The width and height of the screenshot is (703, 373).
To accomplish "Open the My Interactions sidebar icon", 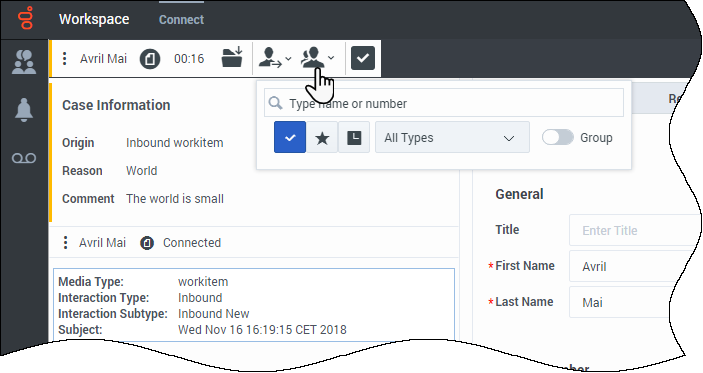I will [24, 62].
